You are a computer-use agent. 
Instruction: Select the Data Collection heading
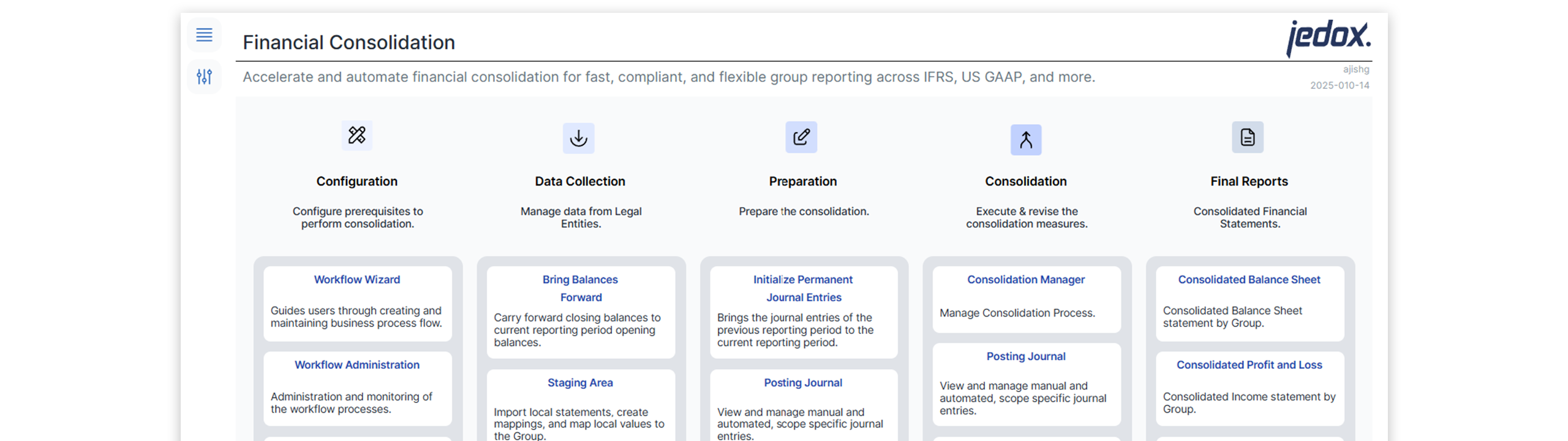580,181
